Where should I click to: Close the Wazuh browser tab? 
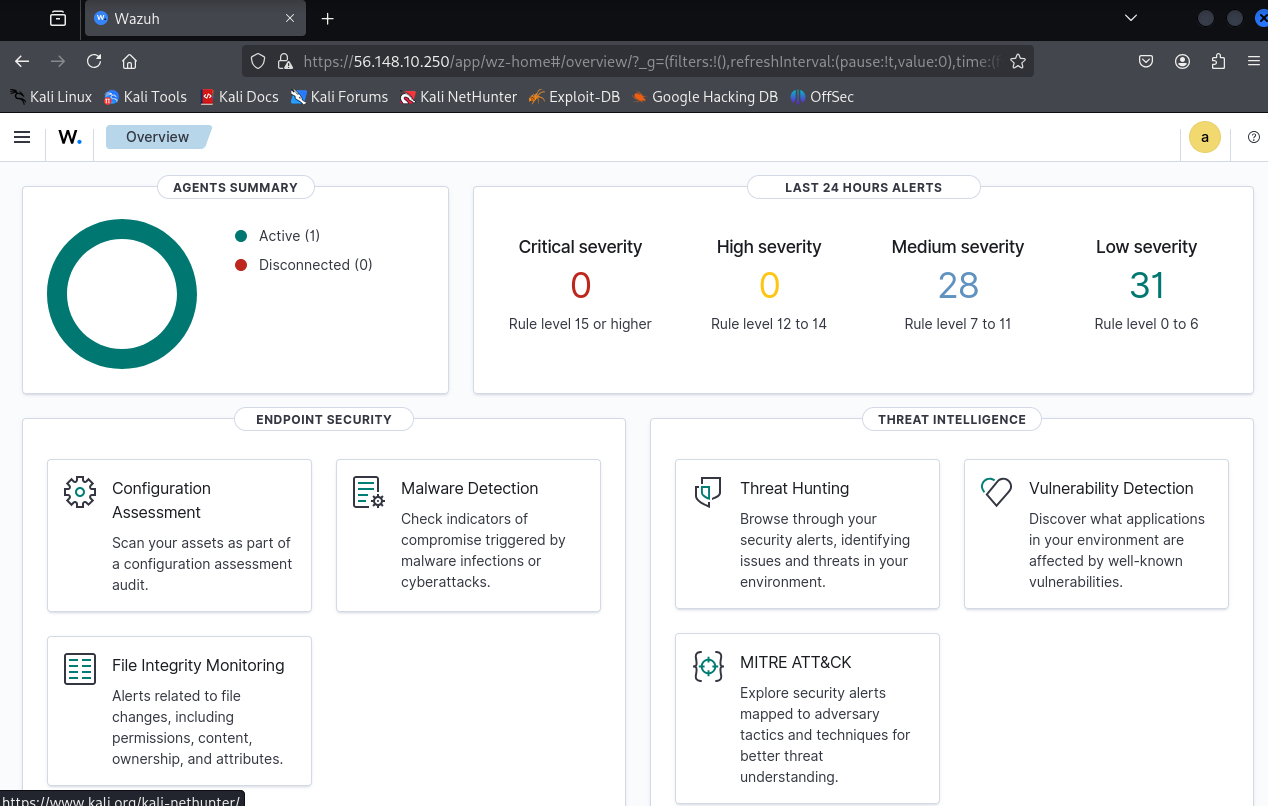click(x=290, y=18)
